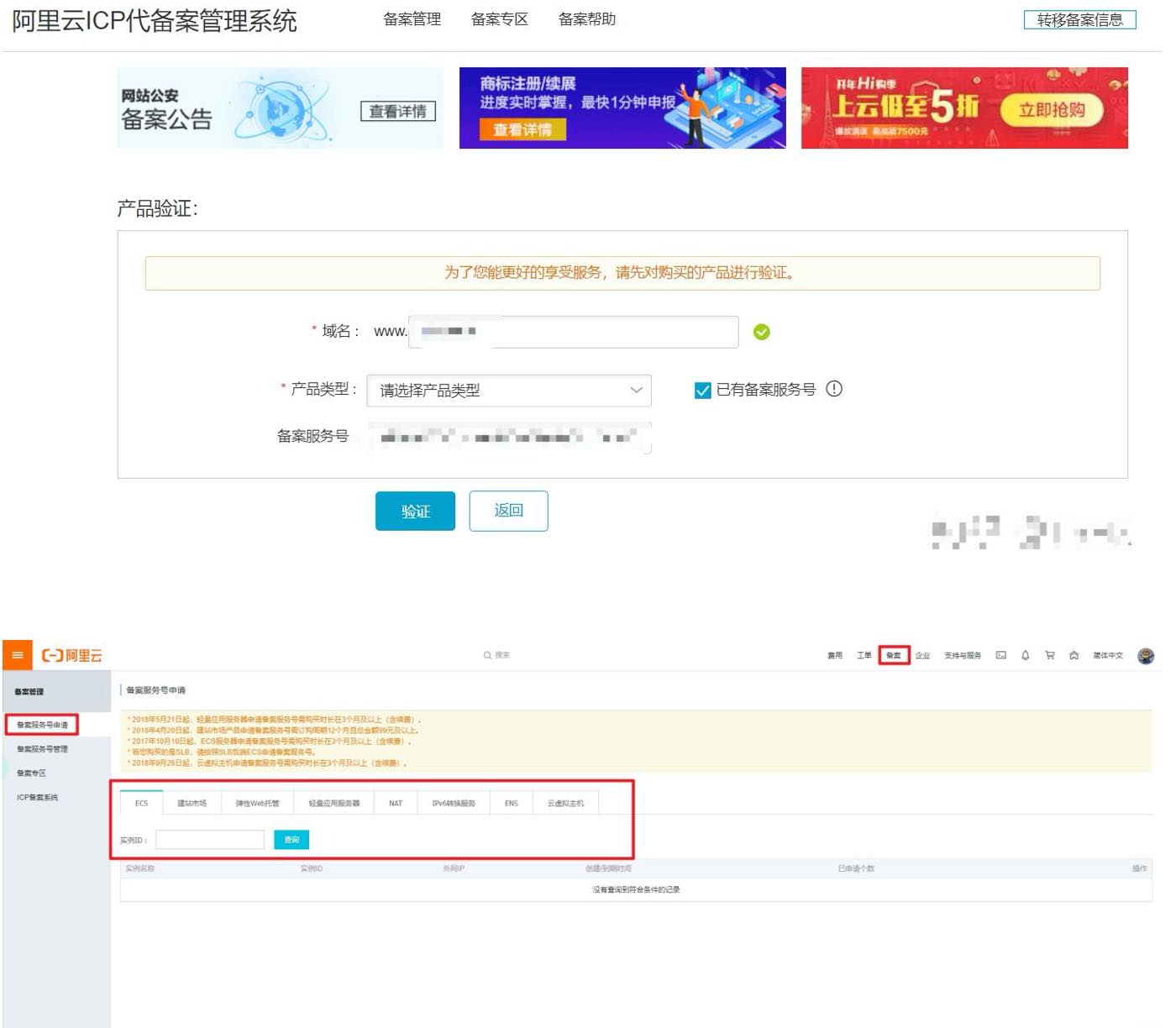Viewport: 1176px width, 1028px height.
Task: Open the notification bell icon
Action: [1026, 655]
